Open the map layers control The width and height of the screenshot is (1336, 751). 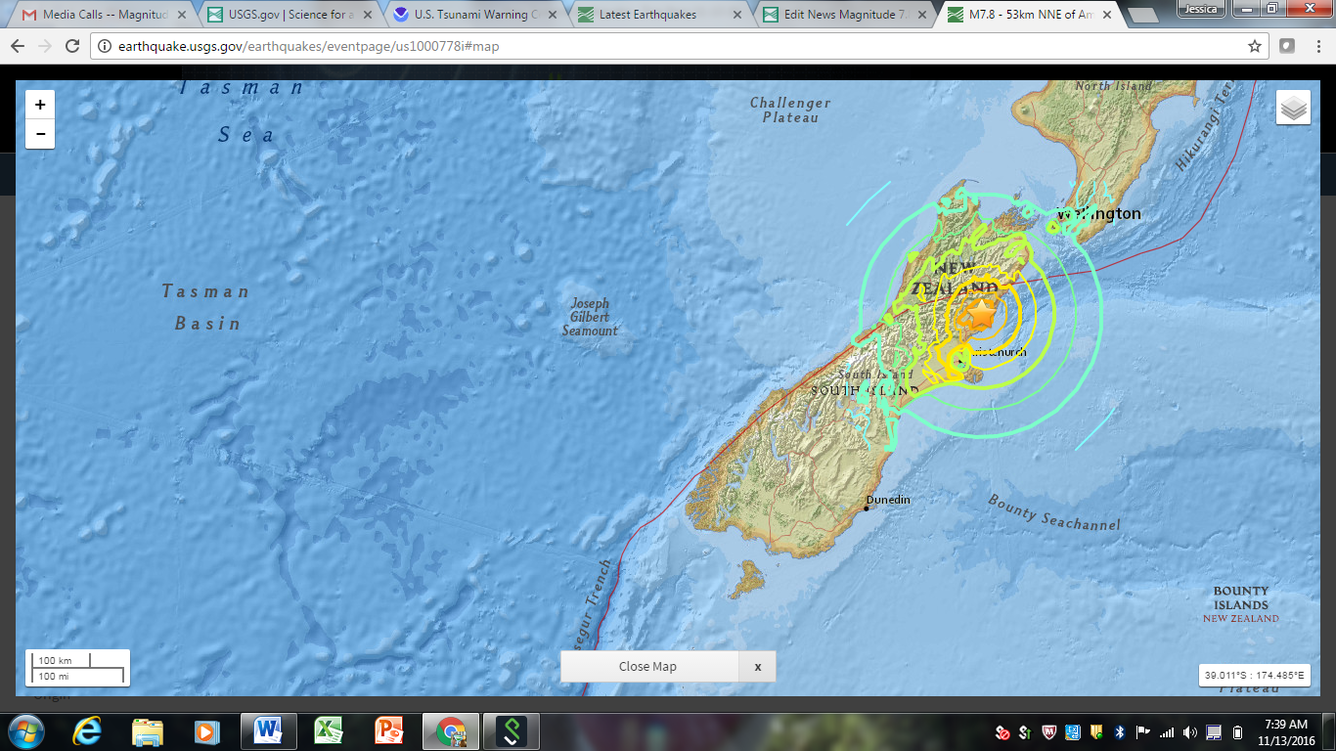tap(1293, 107)
